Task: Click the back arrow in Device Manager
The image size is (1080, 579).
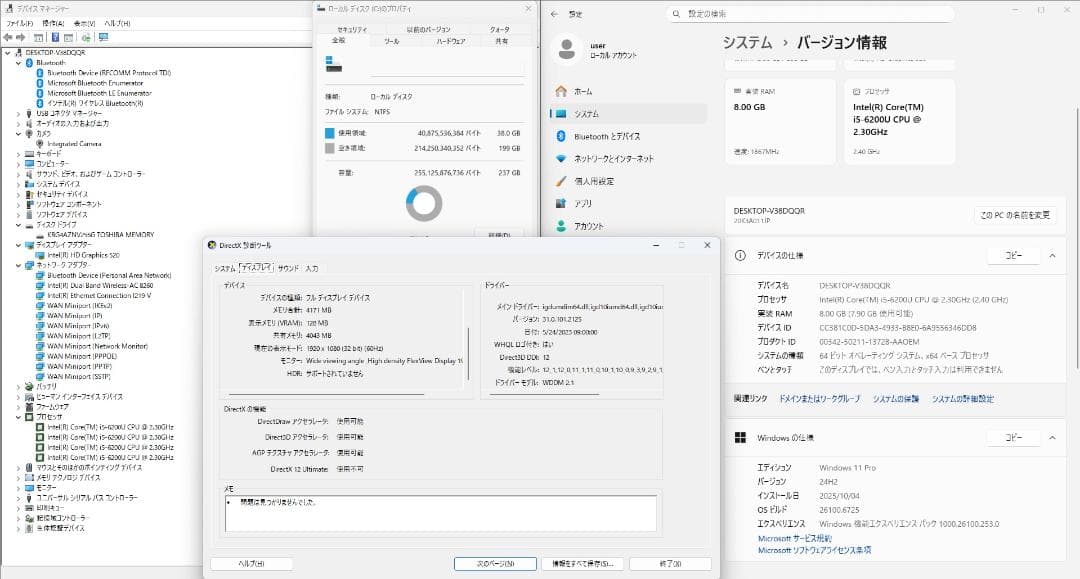Action: [x=10, y=38]
